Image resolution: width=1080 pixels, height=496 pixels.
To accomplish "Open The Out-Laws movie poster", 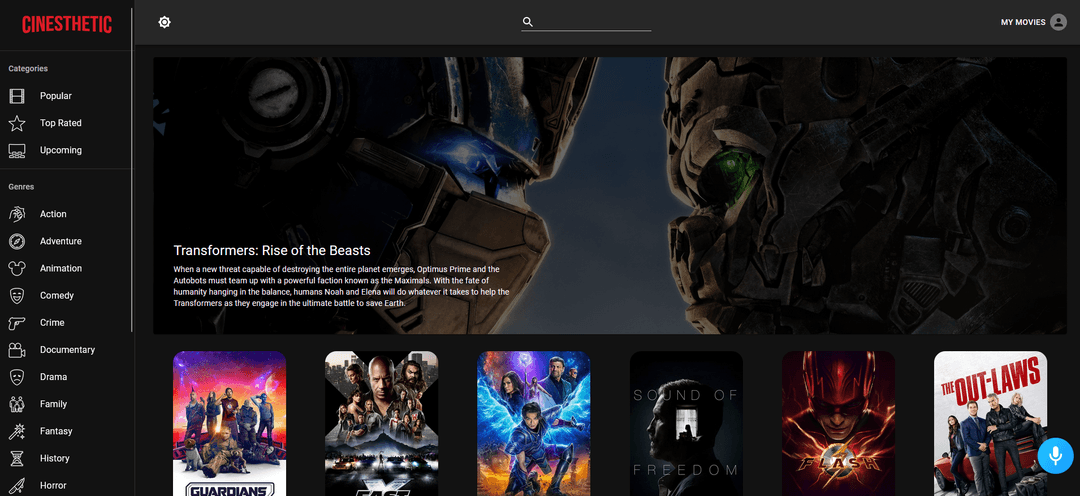I will click(x=990, y=423).
